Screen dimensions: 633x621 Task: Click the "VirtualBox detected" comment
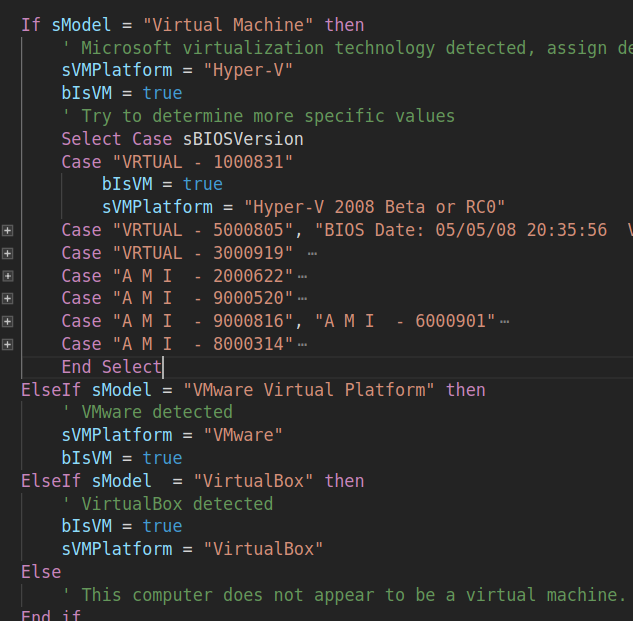tap(176, 503)
